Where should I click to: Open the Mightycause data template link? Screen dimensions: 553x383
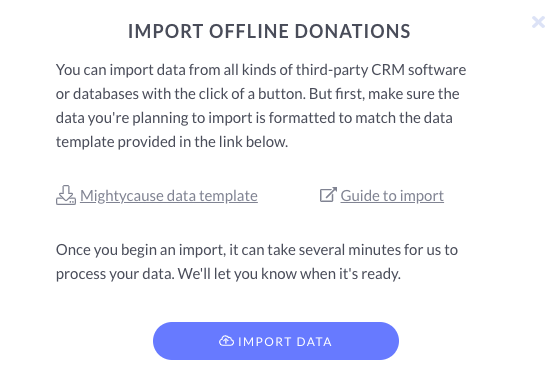click(169, 196)
